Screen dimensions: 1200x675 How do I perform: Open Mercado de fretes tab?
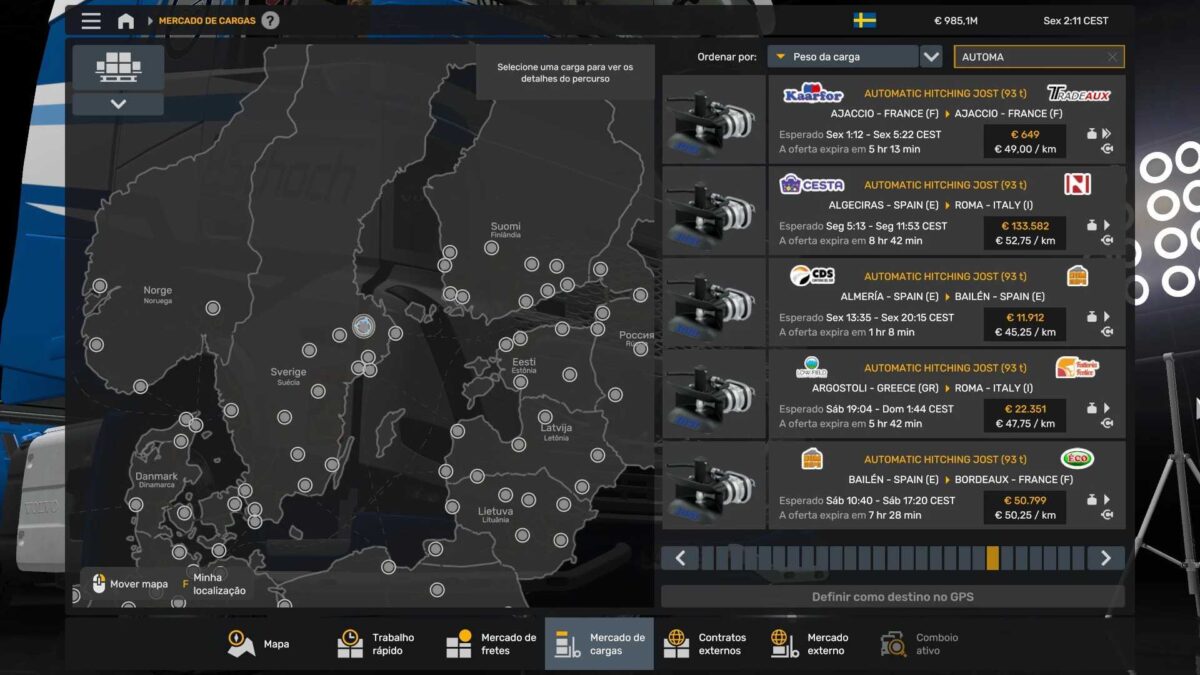(x=491, y=644)
